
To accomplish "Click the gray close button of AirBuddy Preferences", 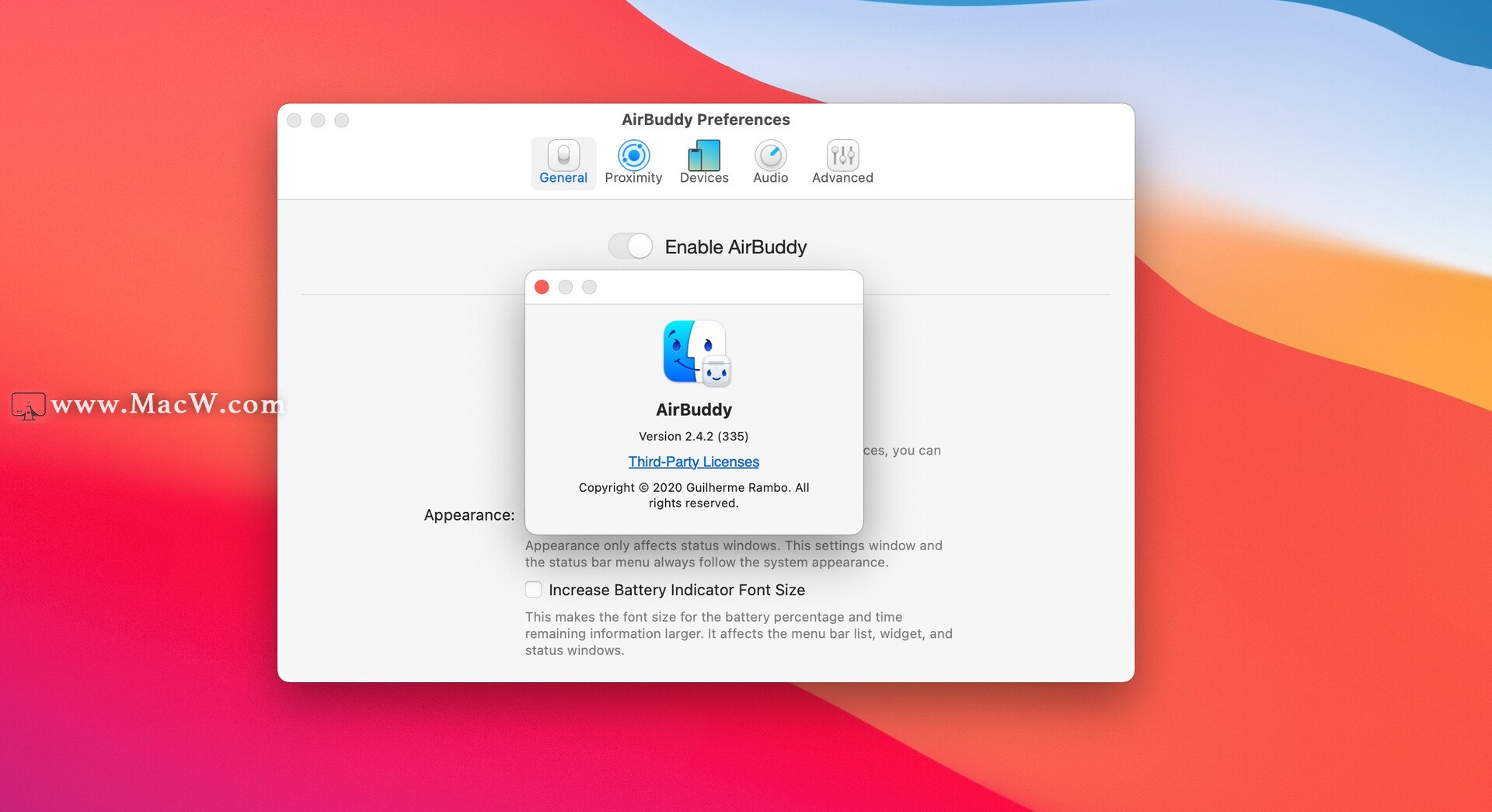I will click(295, 120).
